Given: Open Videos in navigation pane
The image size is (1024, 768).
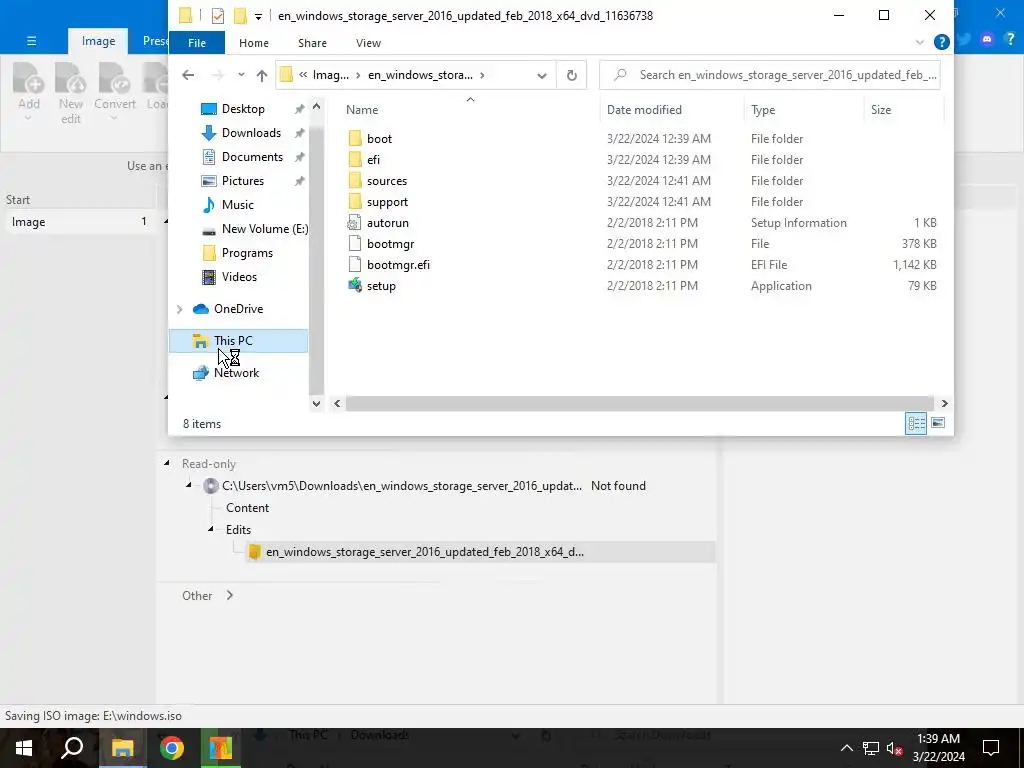Looking at the screenshot, I should coord(239,277).
